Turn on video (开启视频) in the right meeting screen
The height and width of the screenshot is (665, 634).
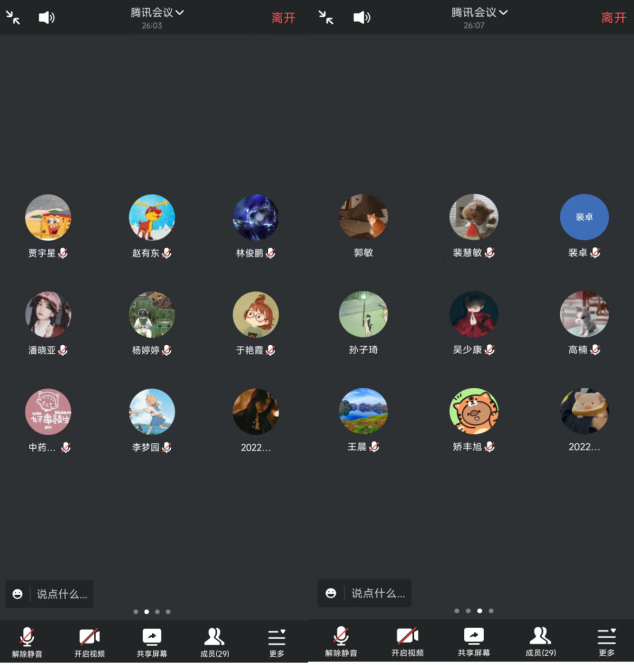[x=407, y=641]
